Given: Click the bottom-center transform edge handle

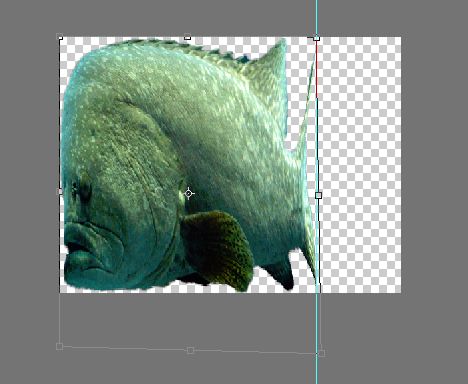Looking at the screenshot, I should point(190,350).
